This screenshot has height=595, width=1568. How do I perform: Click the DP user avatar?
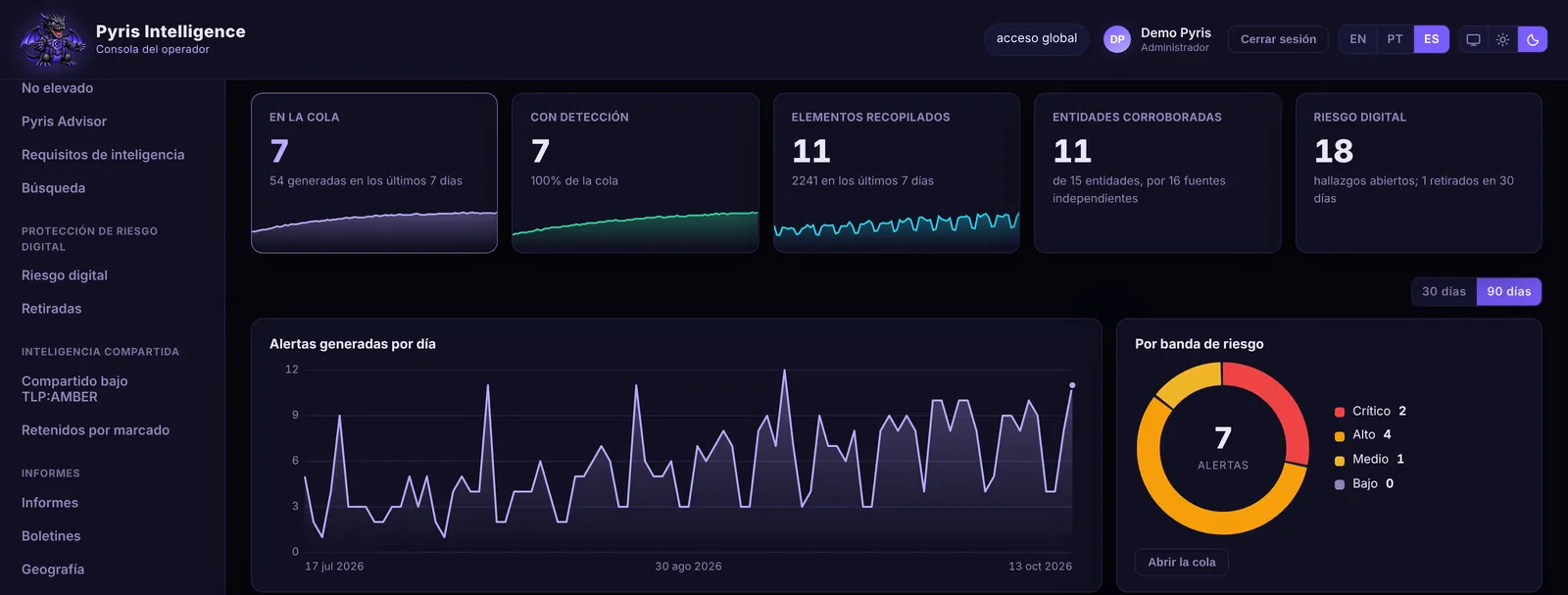[x=1117, y=39]
